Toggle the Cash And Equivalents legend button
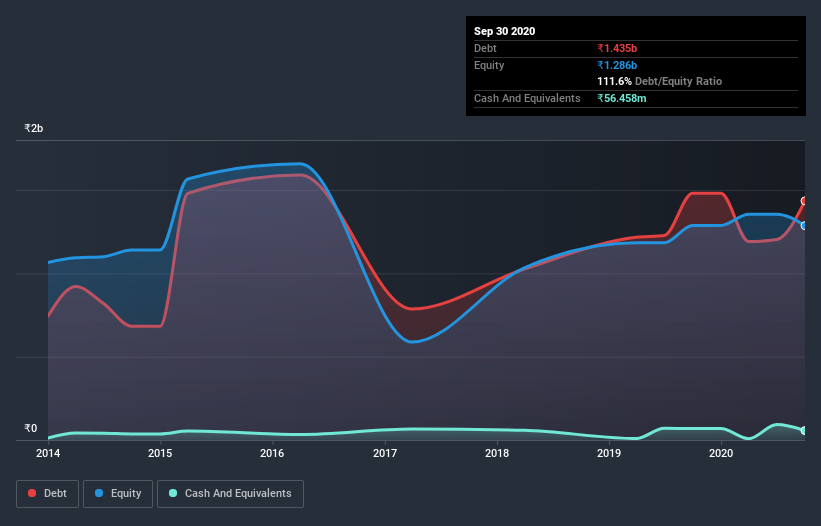 click(230, 494)
